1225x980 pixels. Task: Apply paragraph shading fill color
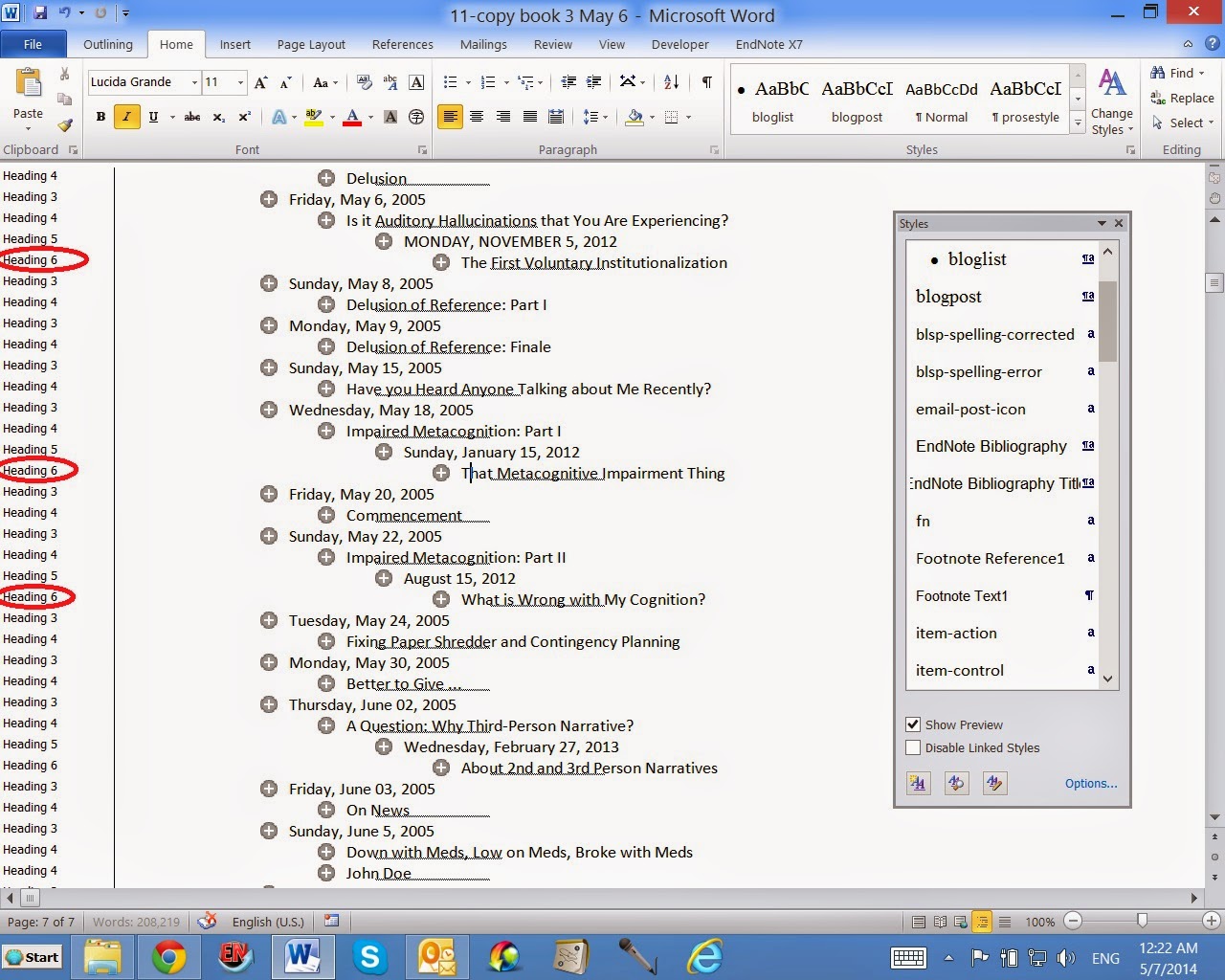pyautogui.click(x=634, y=117)
